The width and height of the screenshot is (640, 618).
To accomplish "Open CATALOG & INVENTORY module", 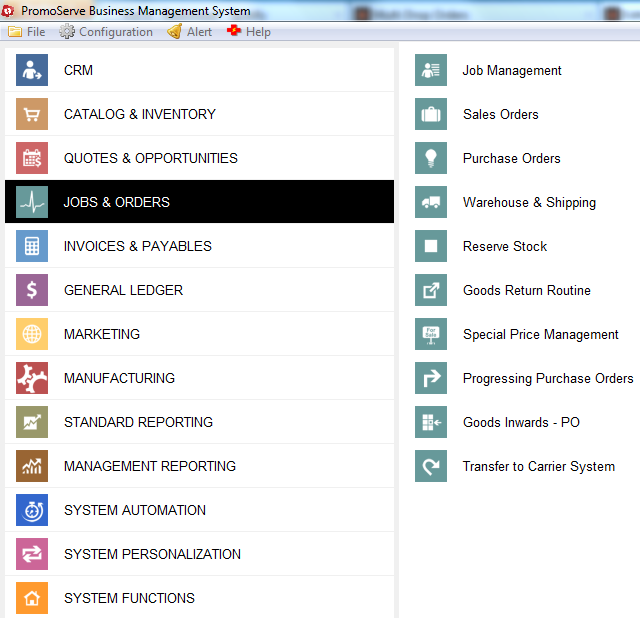I will (200, 114).
